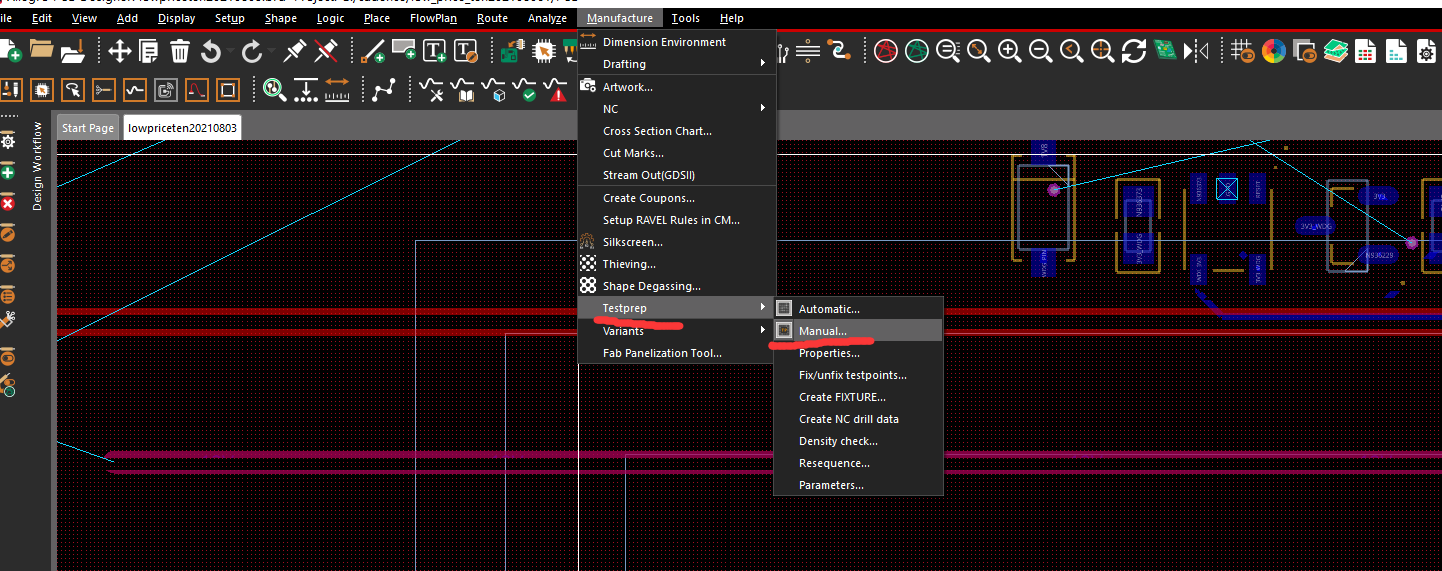Click the Show Measure ruler icon

[x=336, y=91]
